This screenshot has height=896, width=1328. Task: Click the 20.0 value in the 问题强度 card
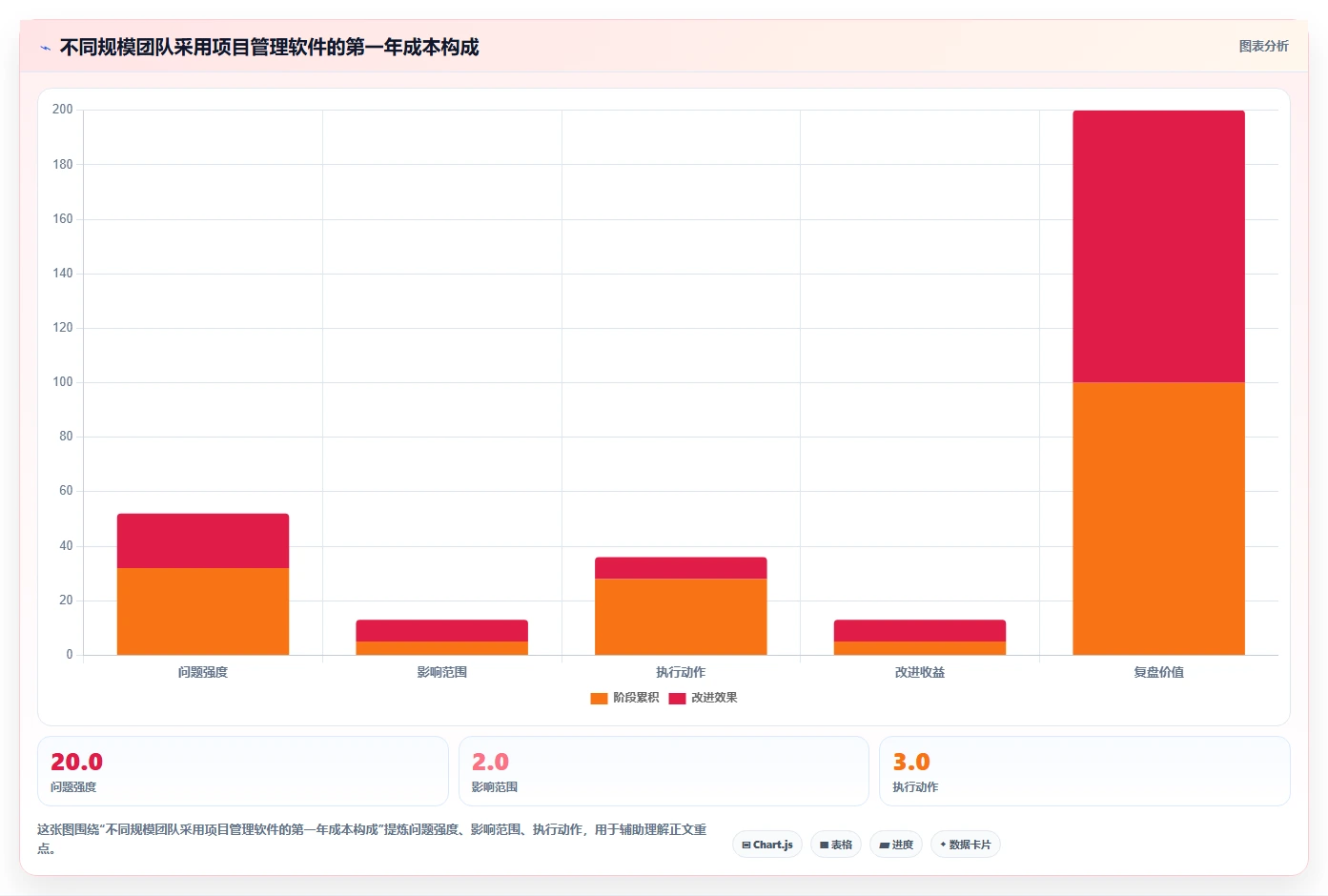pos(76,762)
